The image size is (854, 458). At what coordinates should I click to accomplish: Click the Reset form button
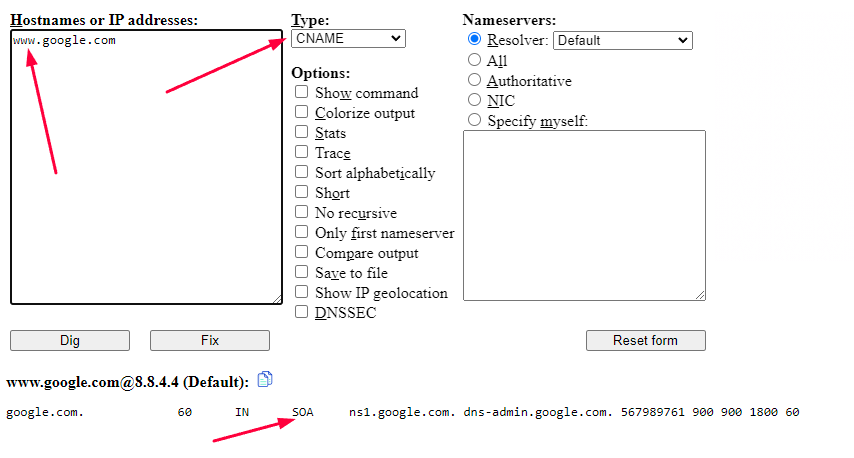645,340
